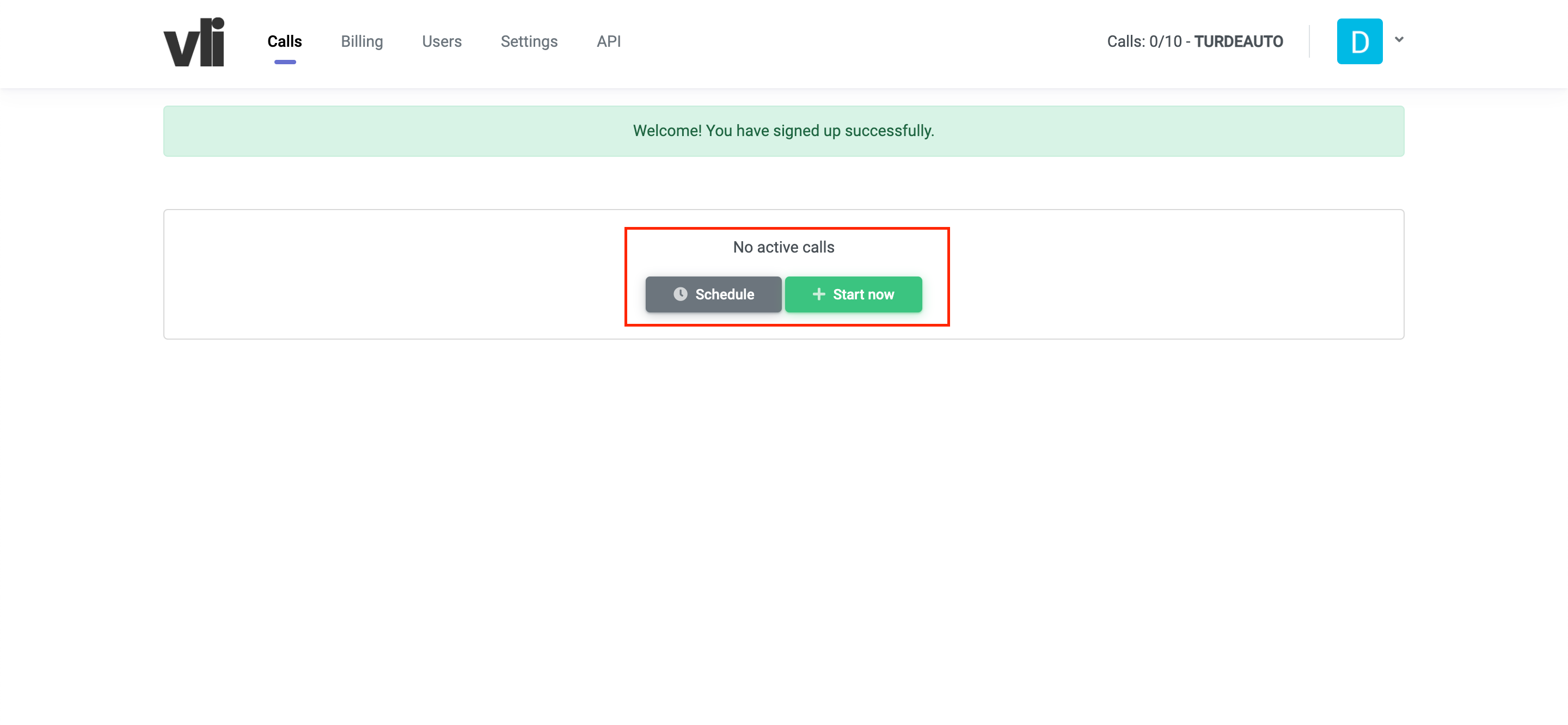Select the API tab
The width and height of the screenshot is (1568, 725).
tap(608, 41)
